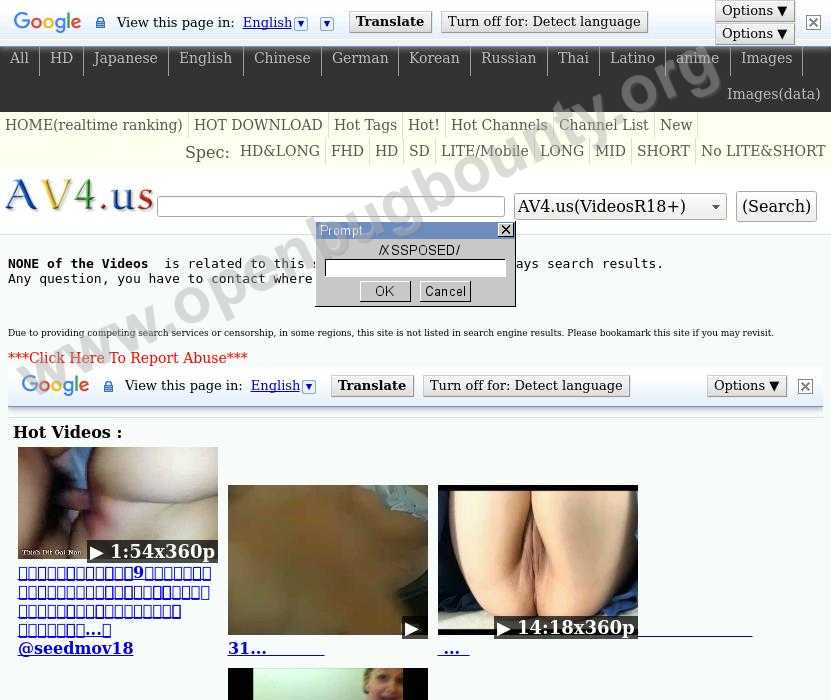Open the AV4.us(VideosR18+) search scope dropdown

click(x=620, y=206)
